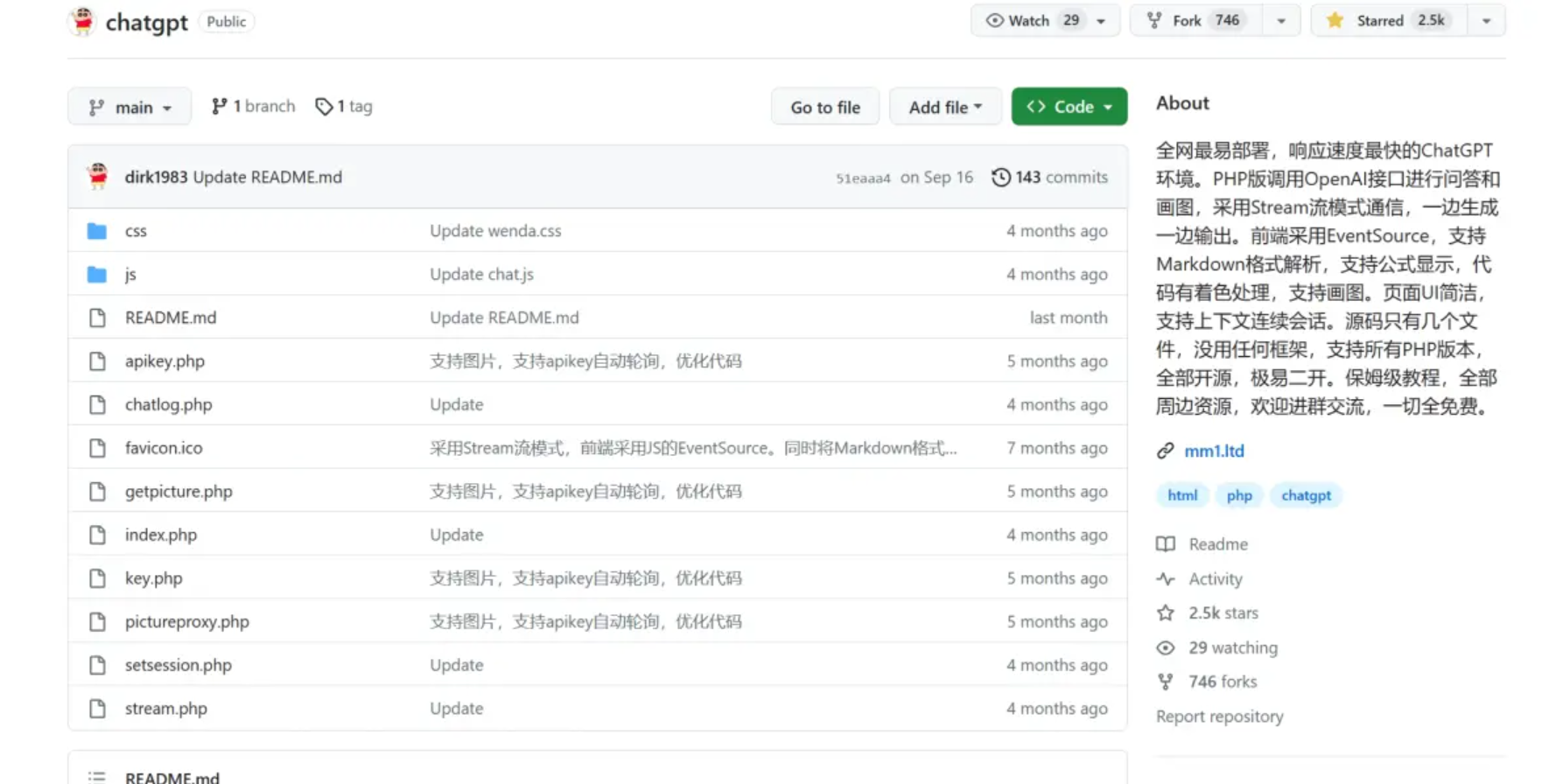Click the file icon for README.md row
The width and height of the screenshot is (1556, 784).
97,318
